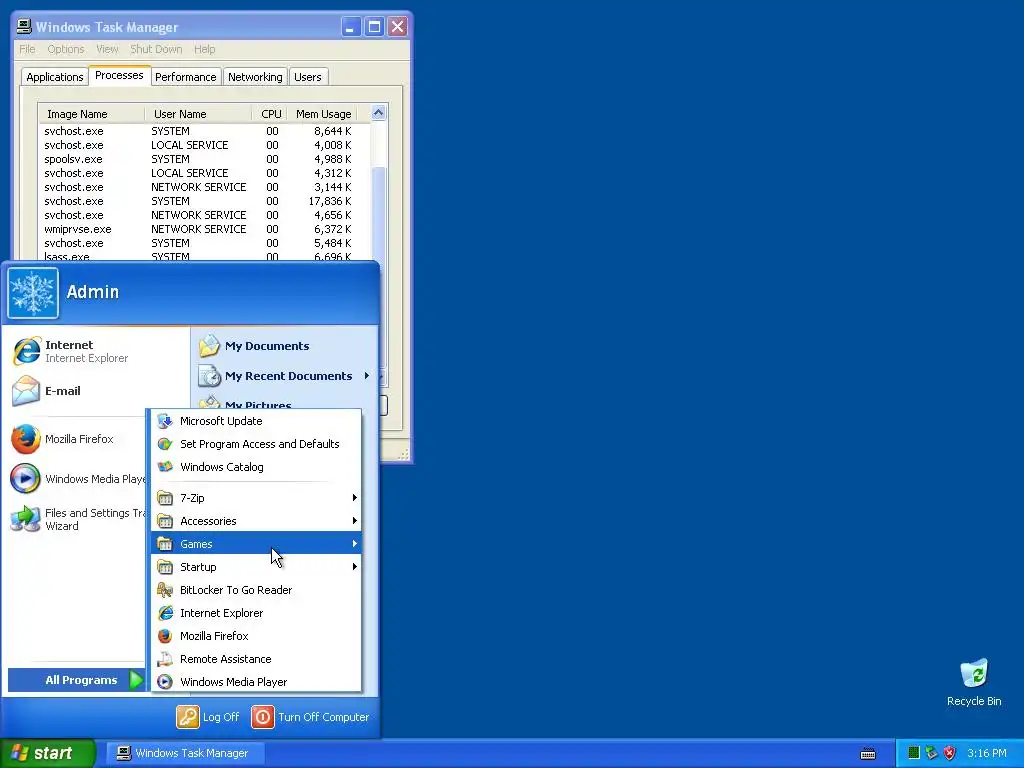Open Windows Media Player in Start menu left pane

pyautogui.click(x=77, y=479)
